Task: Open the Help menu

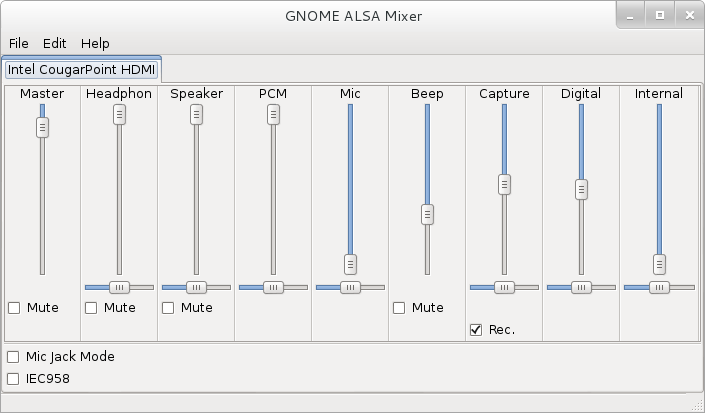Action: click(95, 44)
